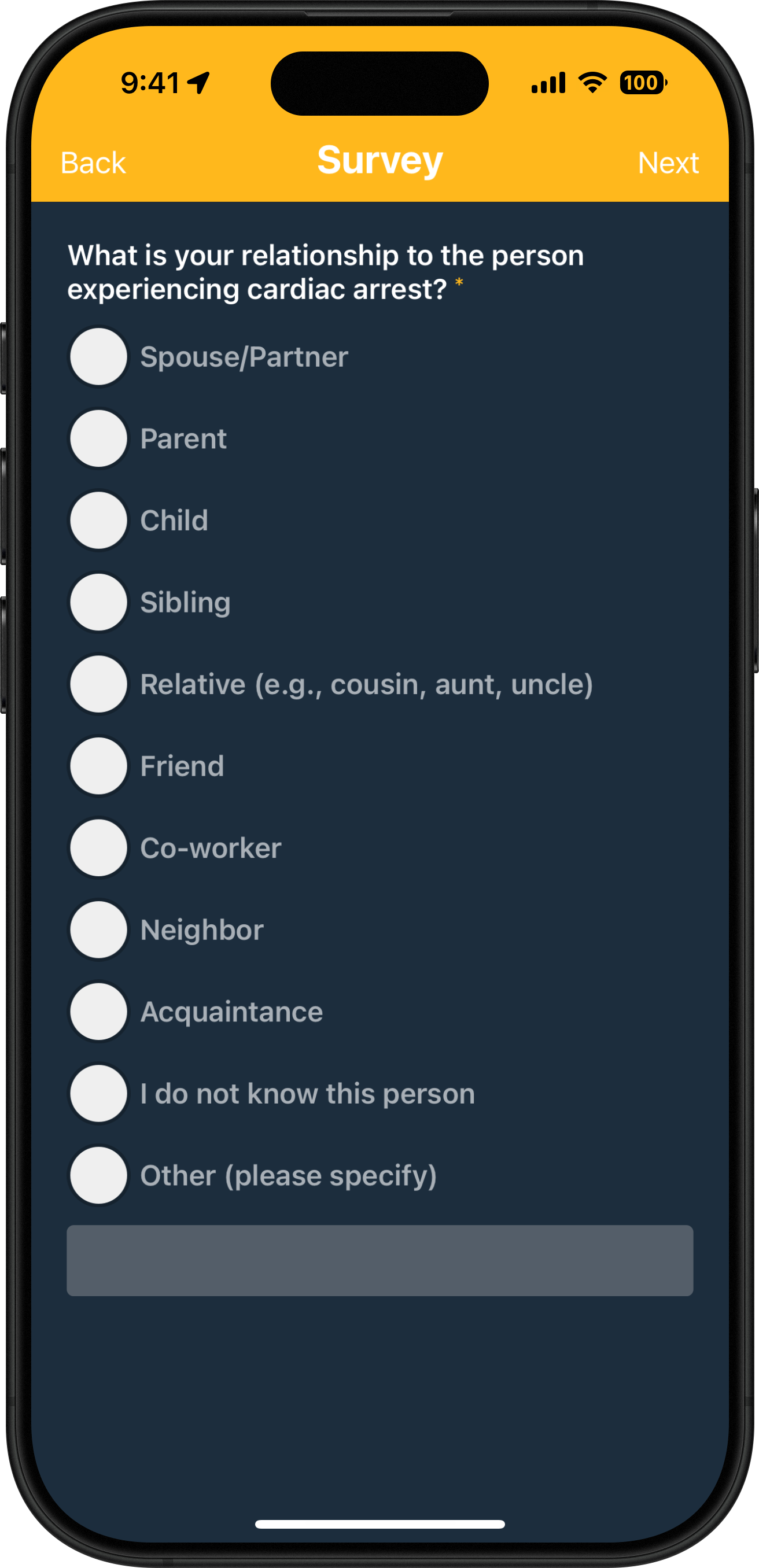This screenshot has height=1568, width=759.
Task: Tap the location arrow icon in status bar
Action: pyautogui.click(x=199, y=83)
